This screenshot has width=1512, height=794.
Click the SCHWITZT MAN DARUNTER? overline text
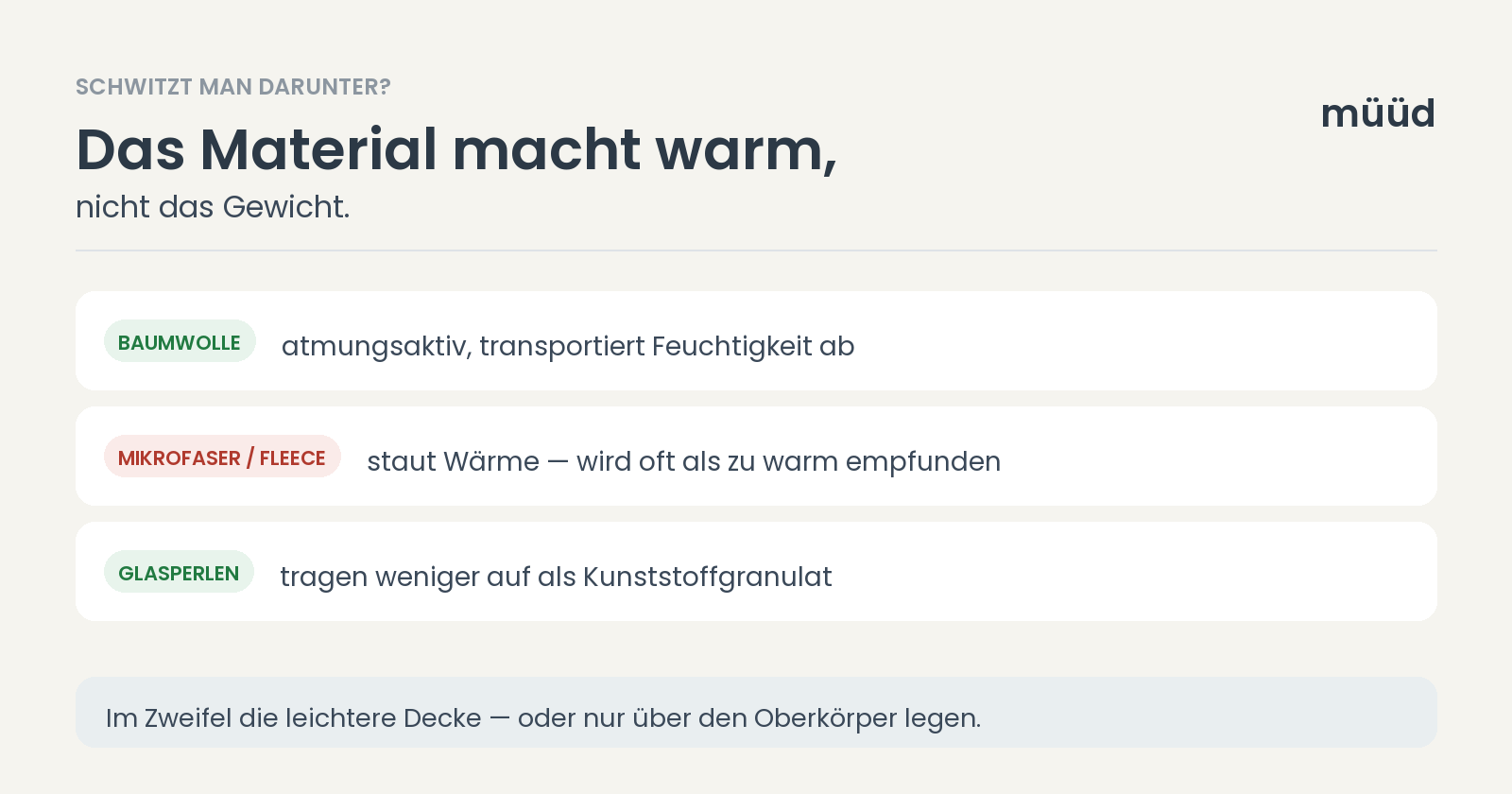233,87
